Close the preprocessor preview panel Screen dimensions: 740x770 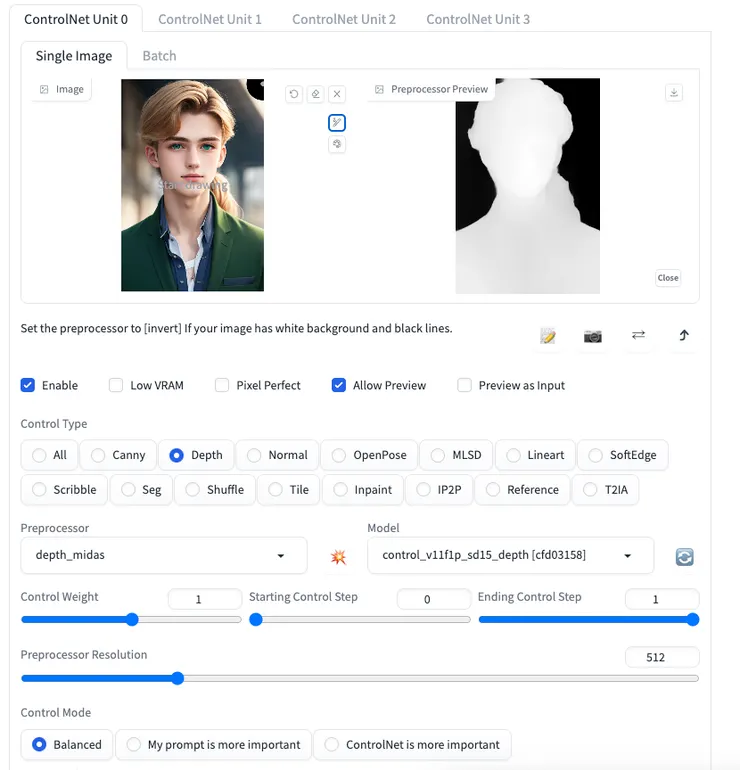(x=668, y=278)
